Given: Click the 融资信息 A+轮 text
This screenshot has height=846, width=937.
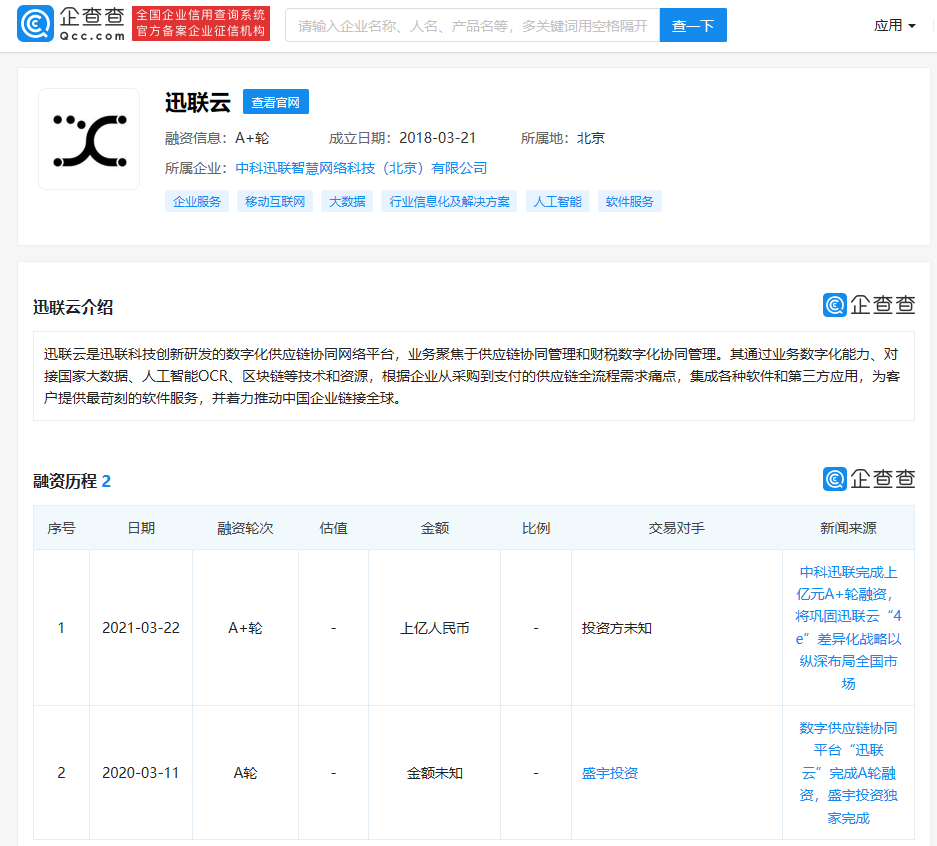Looking at the screenshot, I should pyautogui.click(x=217, y=139).
